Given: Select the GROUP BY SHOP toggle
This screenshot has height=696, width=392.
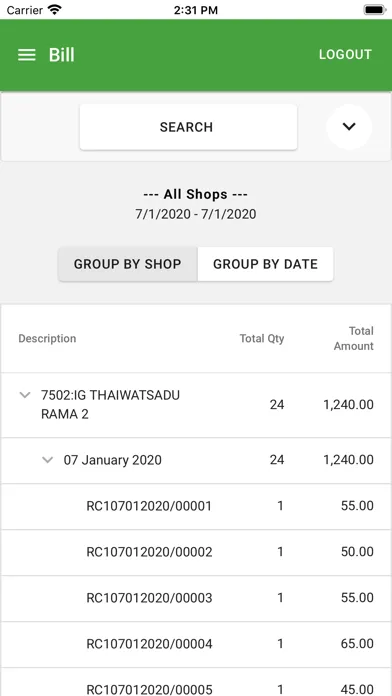Looking at the screenshot, I should 128,264.
